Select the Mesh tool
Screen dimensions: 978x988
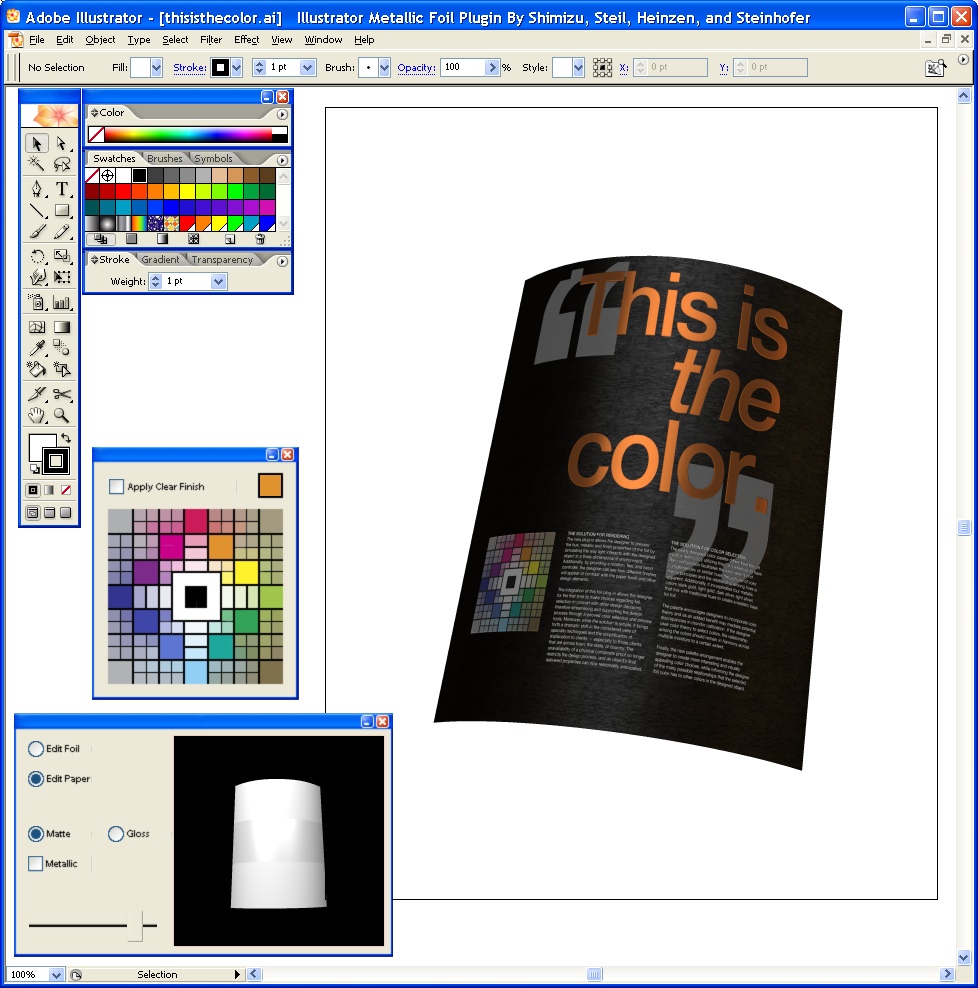point(37,326)
